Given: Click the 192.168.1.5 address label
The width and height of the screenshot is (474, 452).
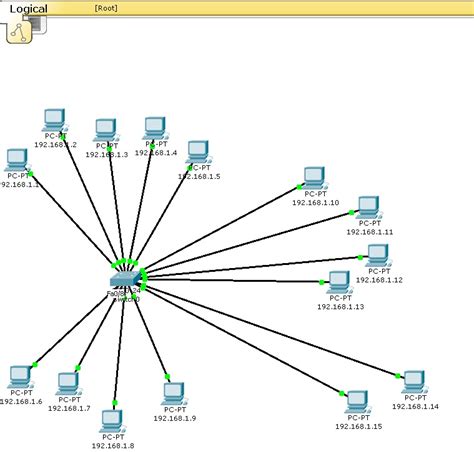Looking at the screenshot, I should point(199,176).
